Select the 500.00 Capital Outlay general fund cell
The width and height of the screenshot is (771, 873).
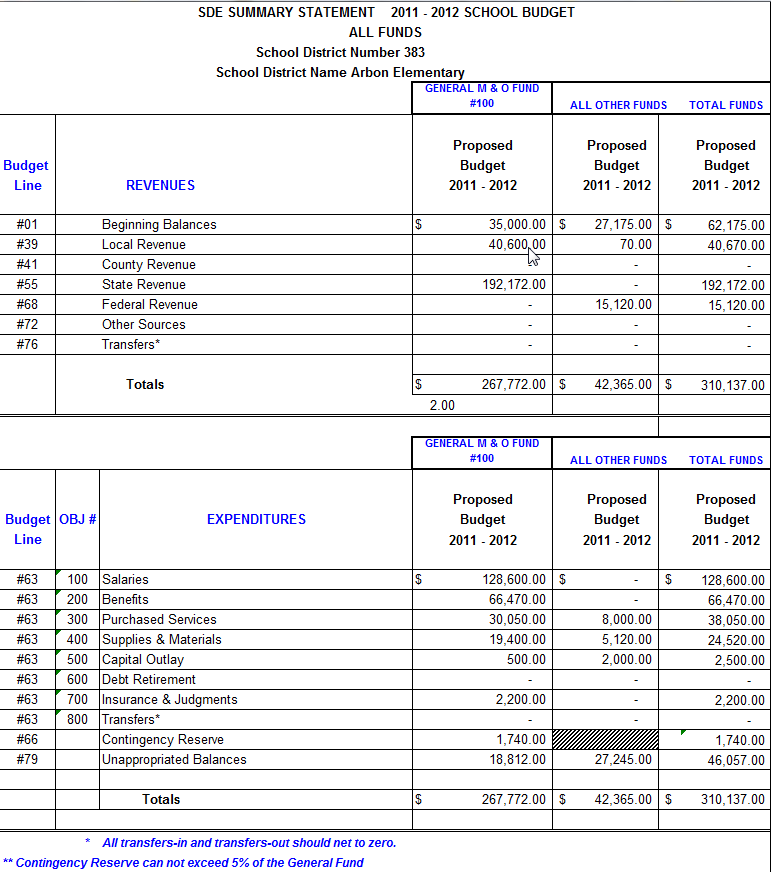482,660
